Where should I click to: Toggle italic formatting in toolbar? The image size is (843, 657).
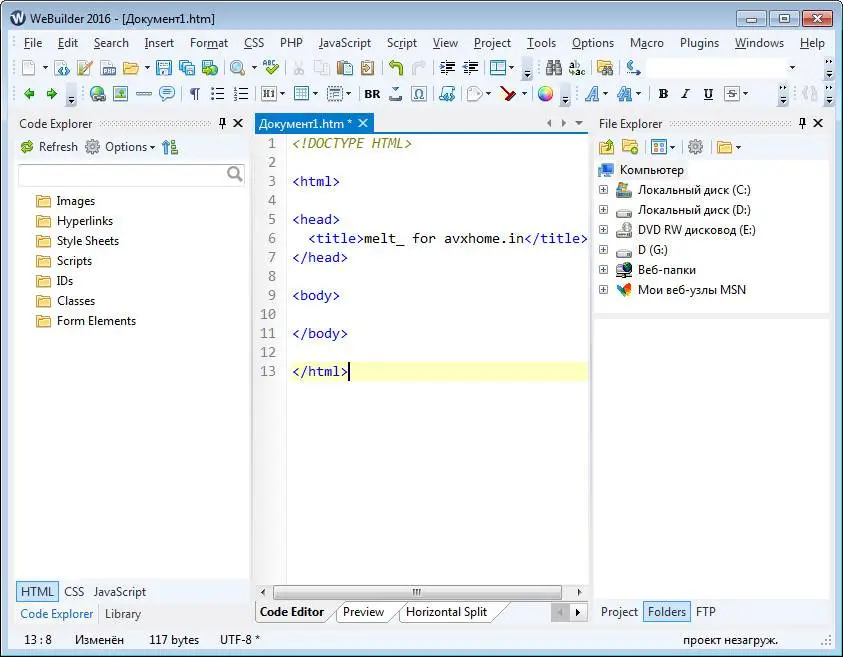click(x=686, y=94)
